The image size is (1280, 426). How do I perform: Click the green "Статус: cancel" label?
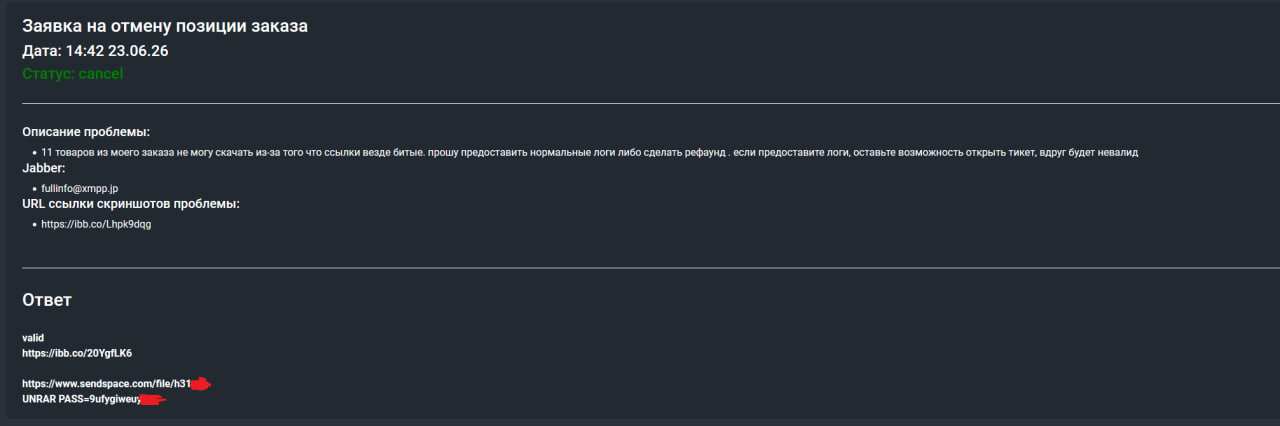(x=73, y=74)
